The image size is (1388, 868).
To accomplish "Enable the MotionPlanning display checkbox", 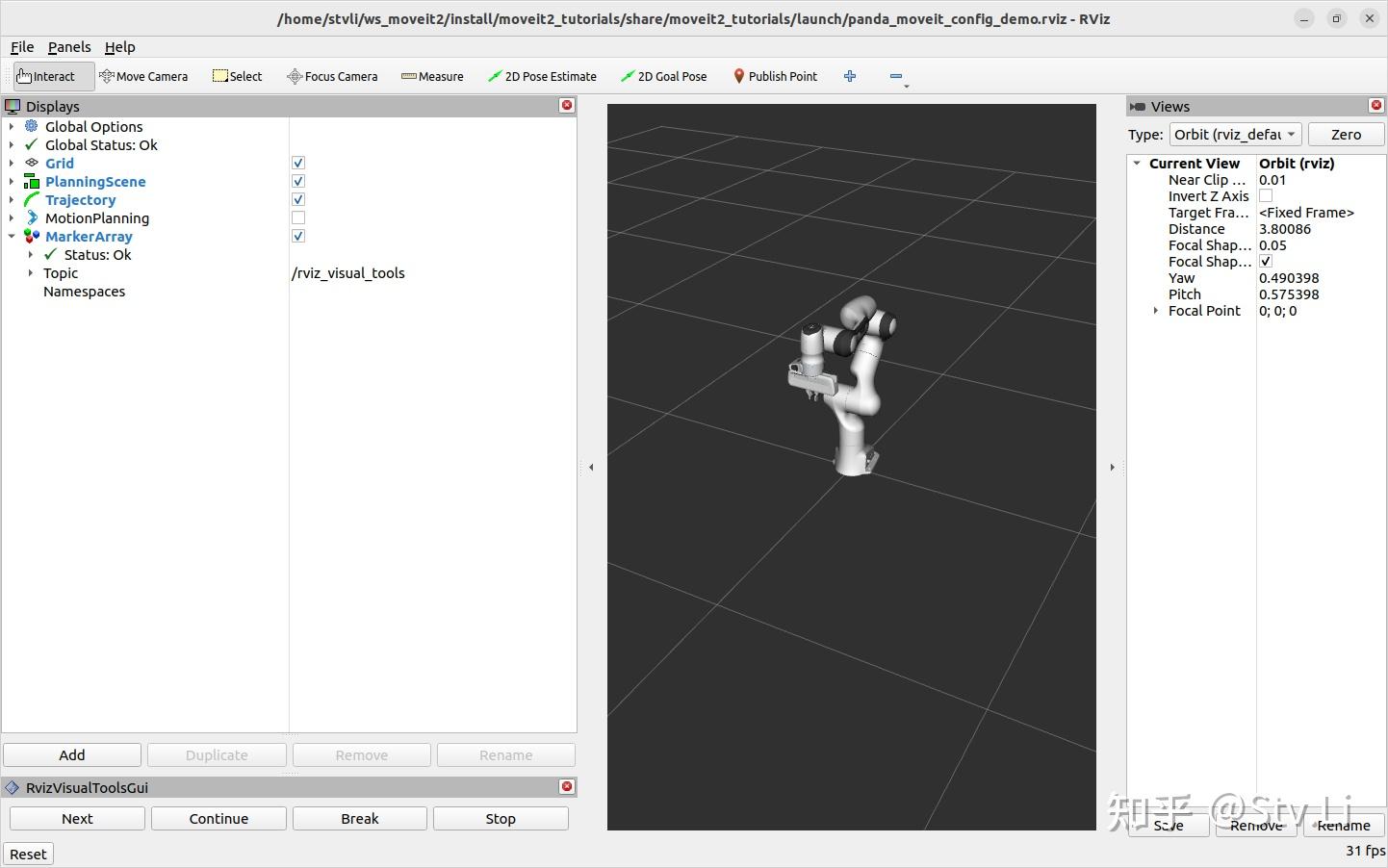I will point(297,217).
